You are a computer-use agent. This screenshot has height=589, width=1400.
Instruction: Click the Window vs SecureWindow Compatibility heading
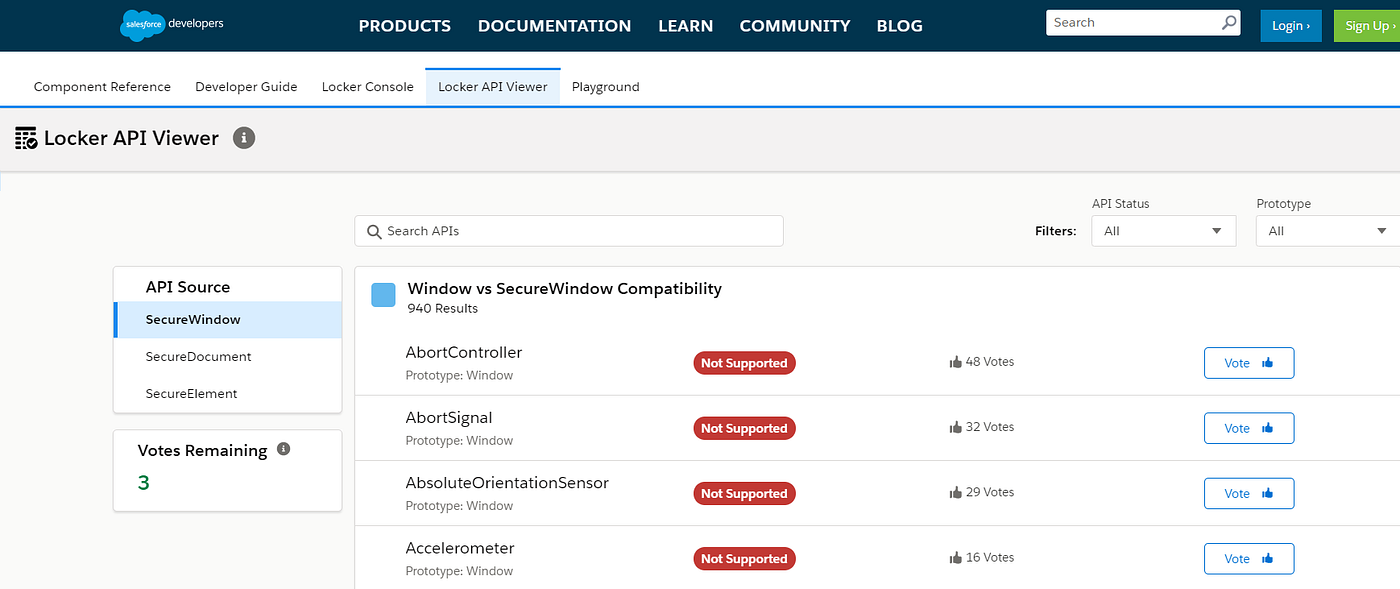pos(564,288)
